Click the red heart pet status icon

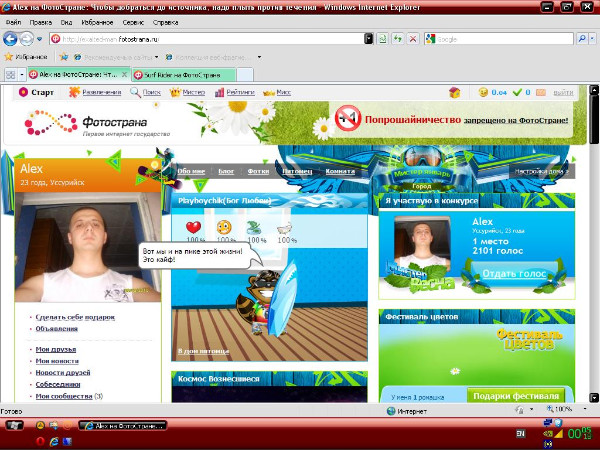tap(194, 227)
